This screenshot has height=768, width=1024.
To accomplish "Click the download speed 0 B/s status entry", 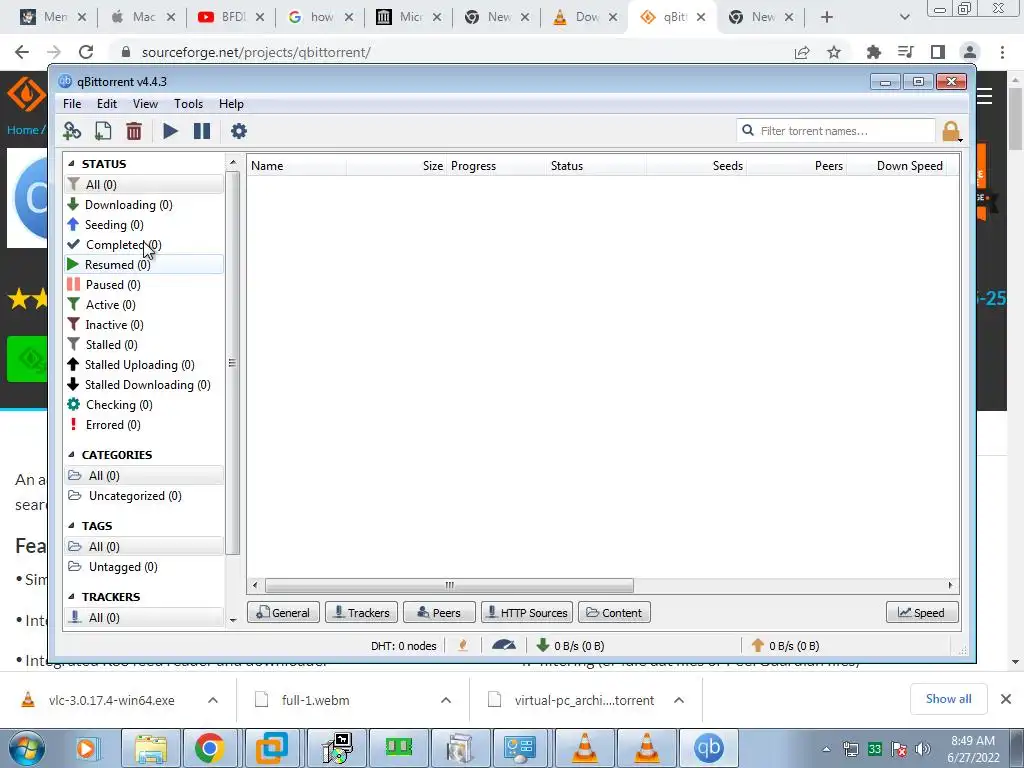I will click(570, 645).
